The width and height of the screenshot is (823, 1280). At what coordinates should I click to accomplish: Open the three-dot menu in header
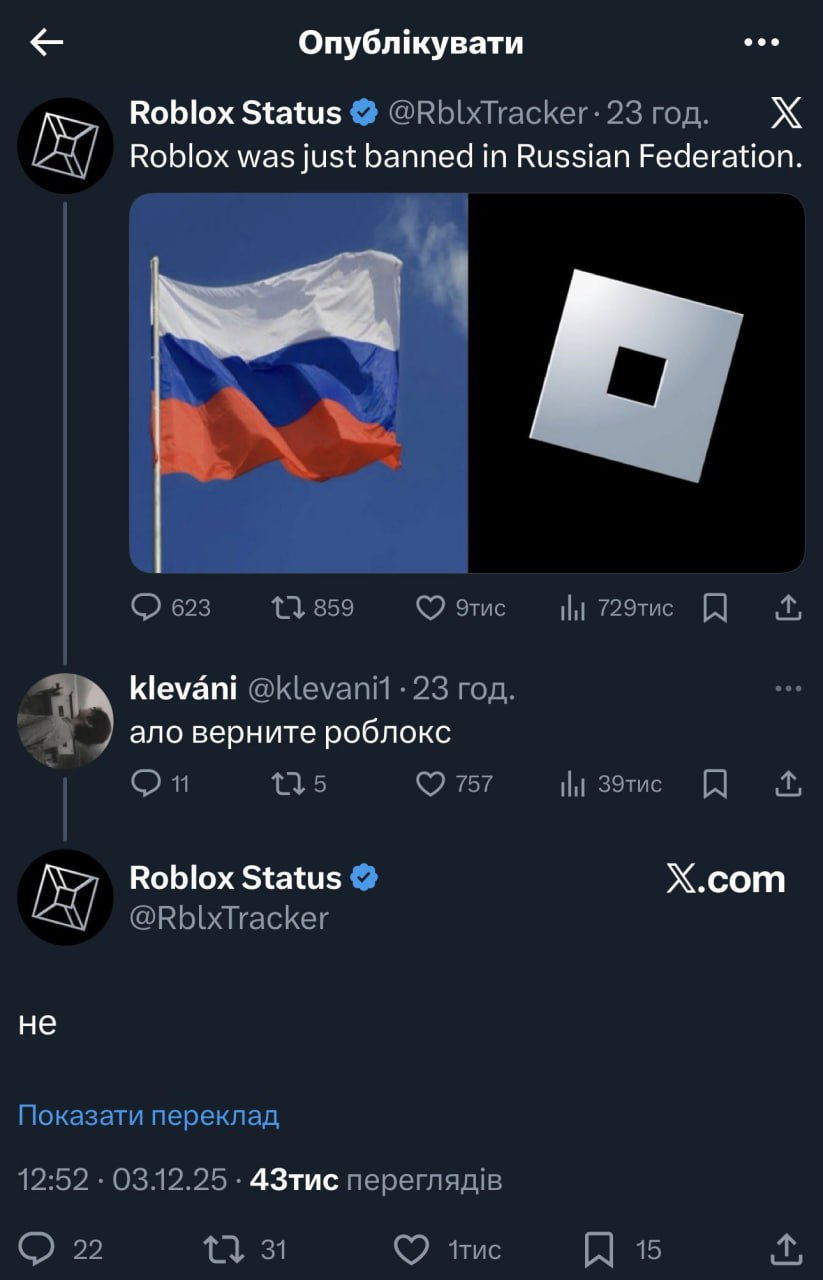(x=762, y=42)
